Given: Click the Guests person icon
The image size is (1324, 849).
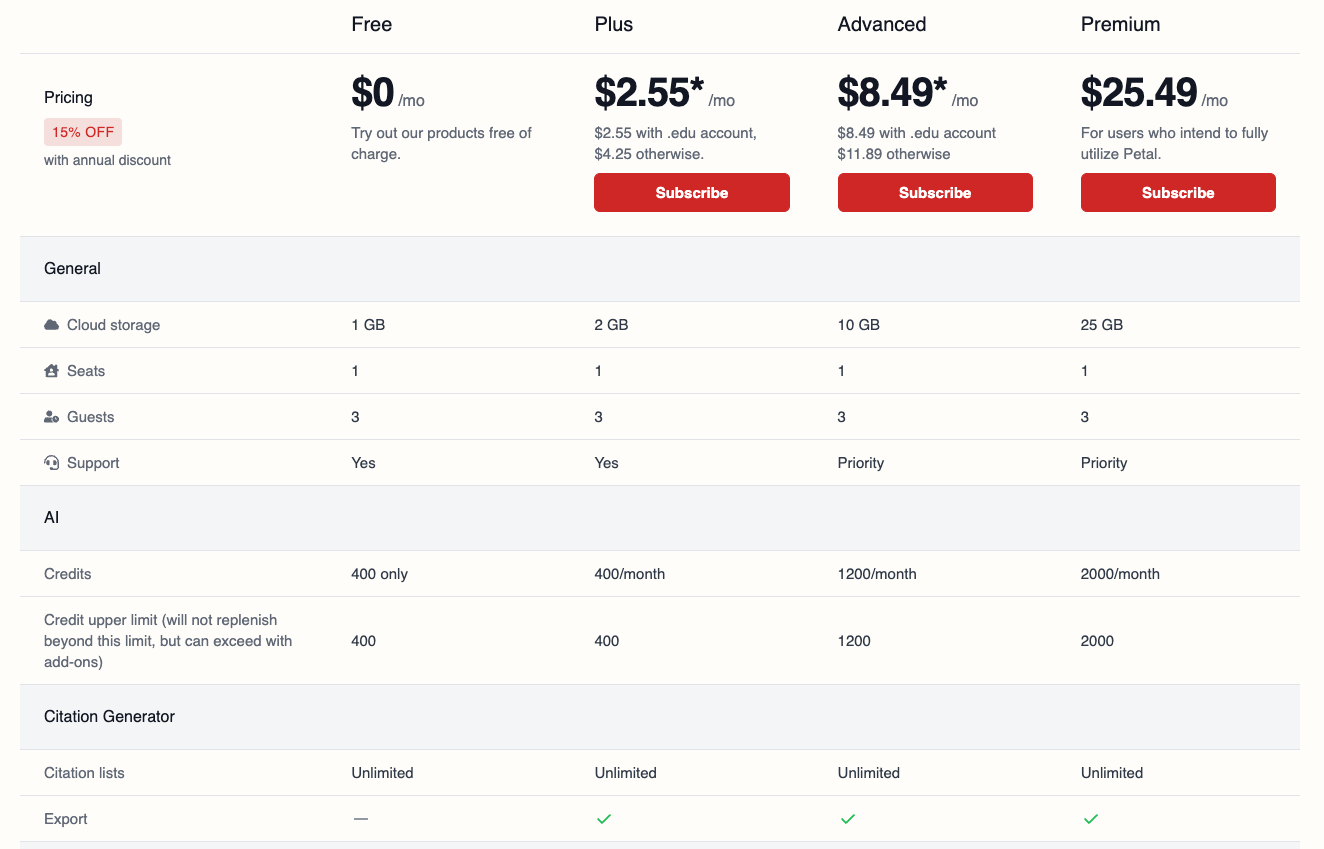Looking at the screenshot, I should [x=52, y=417].
